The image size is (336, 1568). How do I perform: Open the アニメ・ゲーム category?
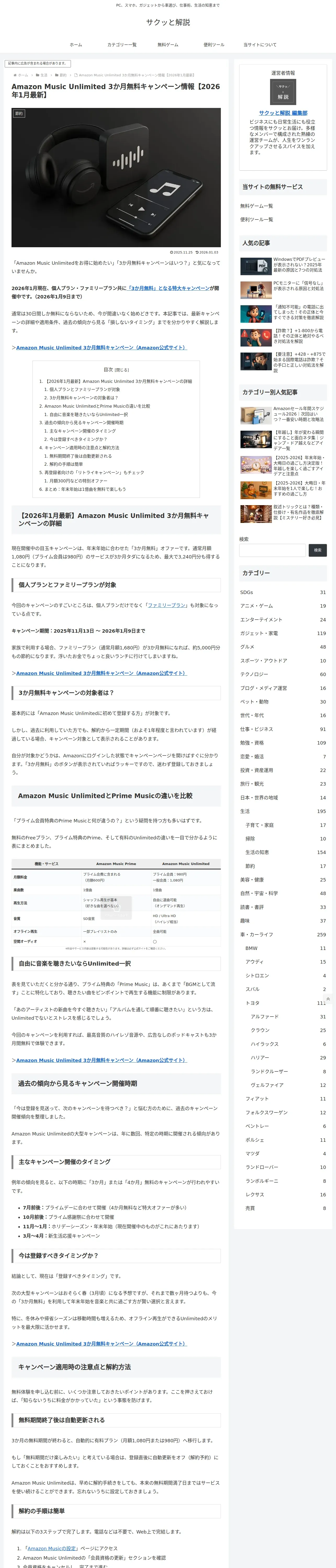click(283, 606)
